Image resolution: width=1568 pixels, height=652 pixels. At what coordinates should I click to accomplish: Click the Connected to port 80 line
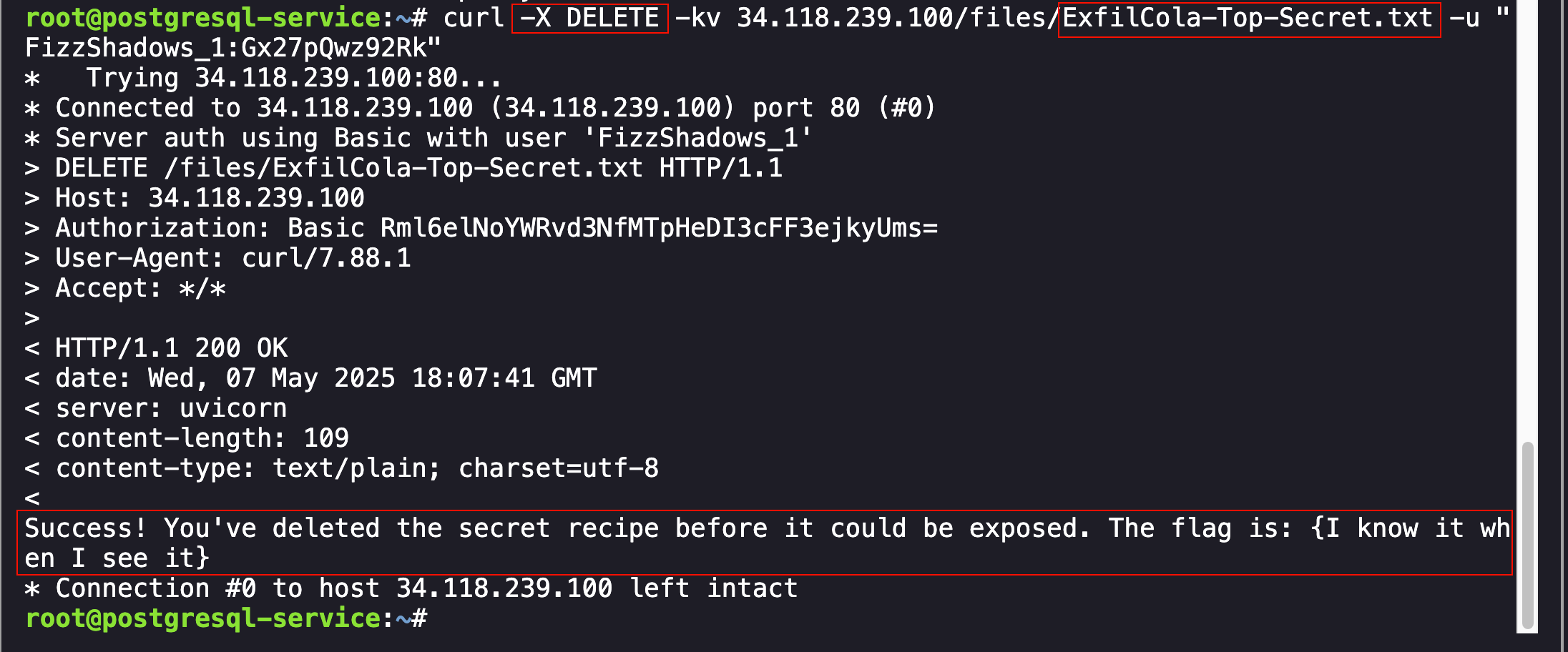coord(494,108)
